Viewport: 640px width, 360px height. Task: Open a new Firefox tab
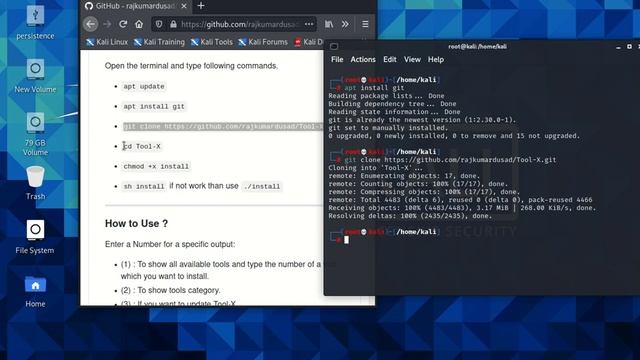[x=201, y=6]
